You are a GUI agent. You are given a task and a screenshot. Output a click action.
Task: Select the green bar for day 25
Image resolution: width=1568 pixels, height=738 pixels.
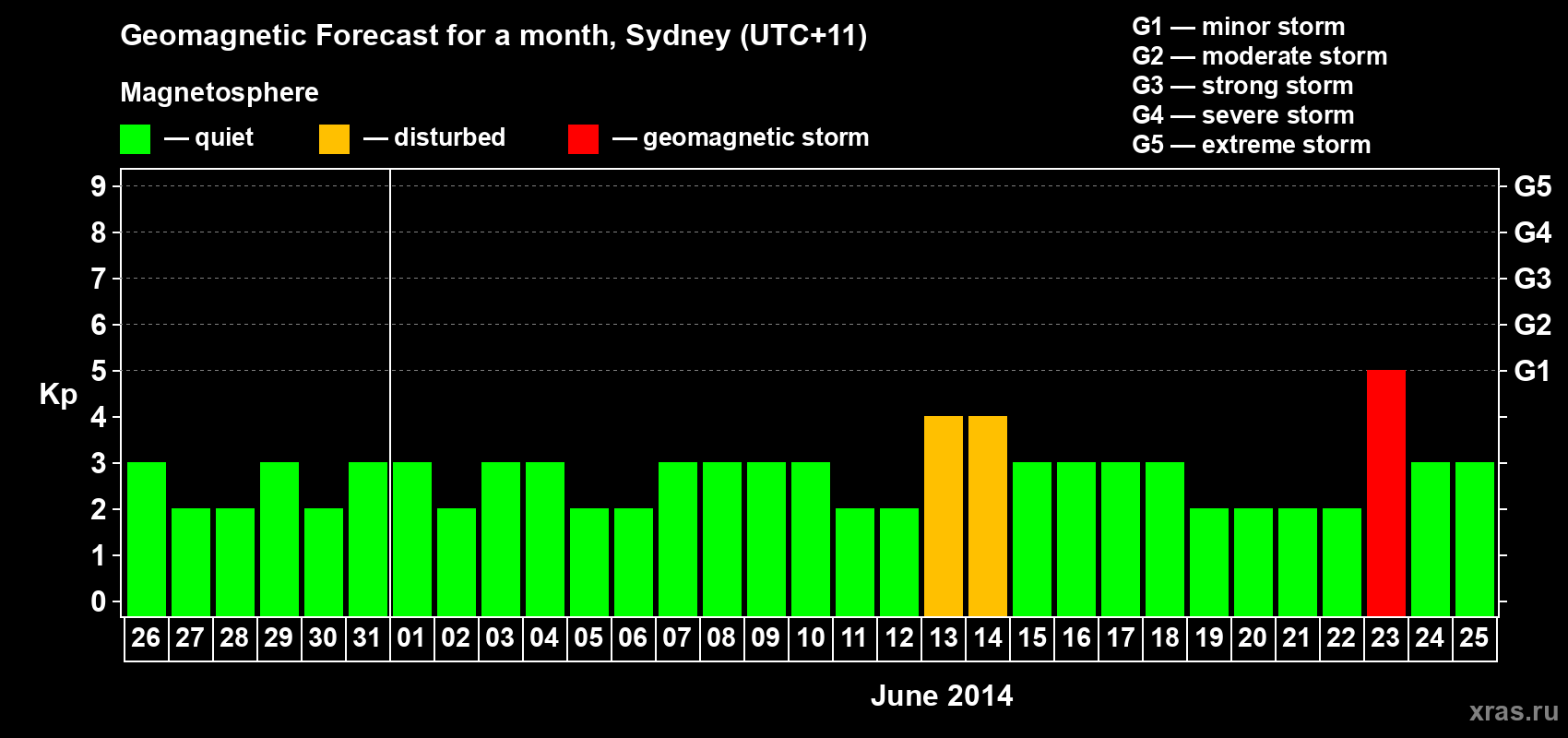coord(1475,539)
